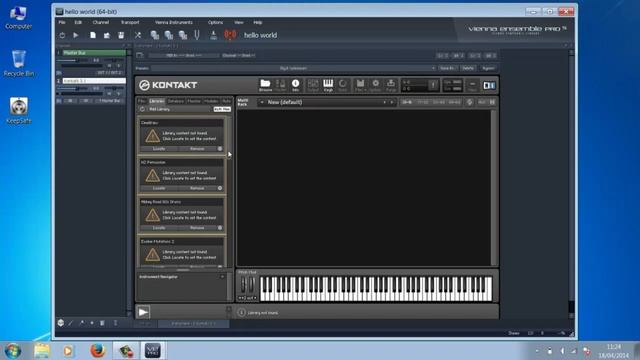Open the Kontakt Files disk menu icon
640x360 pixels.
click(x=360, y=85)
